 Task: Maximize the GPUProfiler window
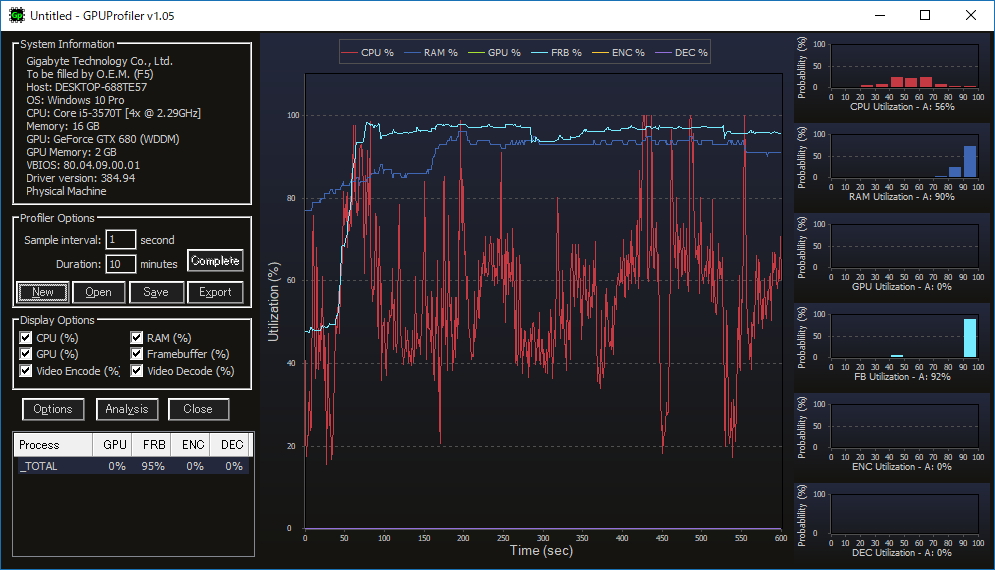pos(925,15)
